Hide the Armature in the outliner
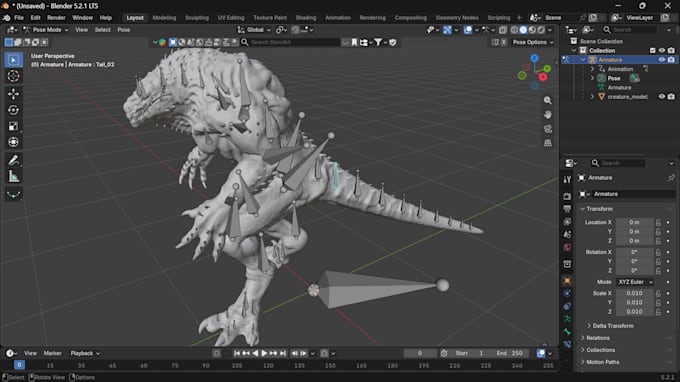 [661, 60]
